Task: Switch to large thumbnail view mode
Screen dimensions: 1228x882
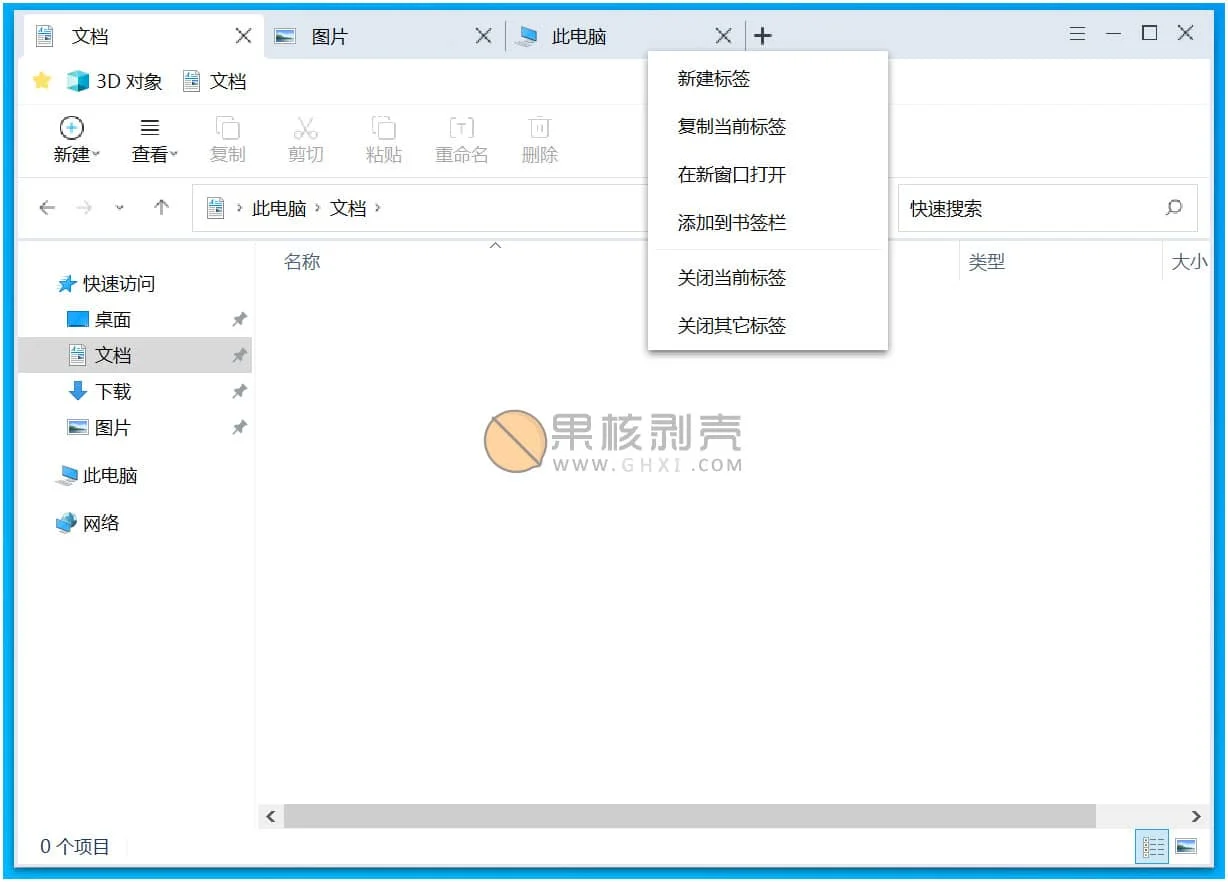Action: pyautogui.click(x=1186, y=847)
